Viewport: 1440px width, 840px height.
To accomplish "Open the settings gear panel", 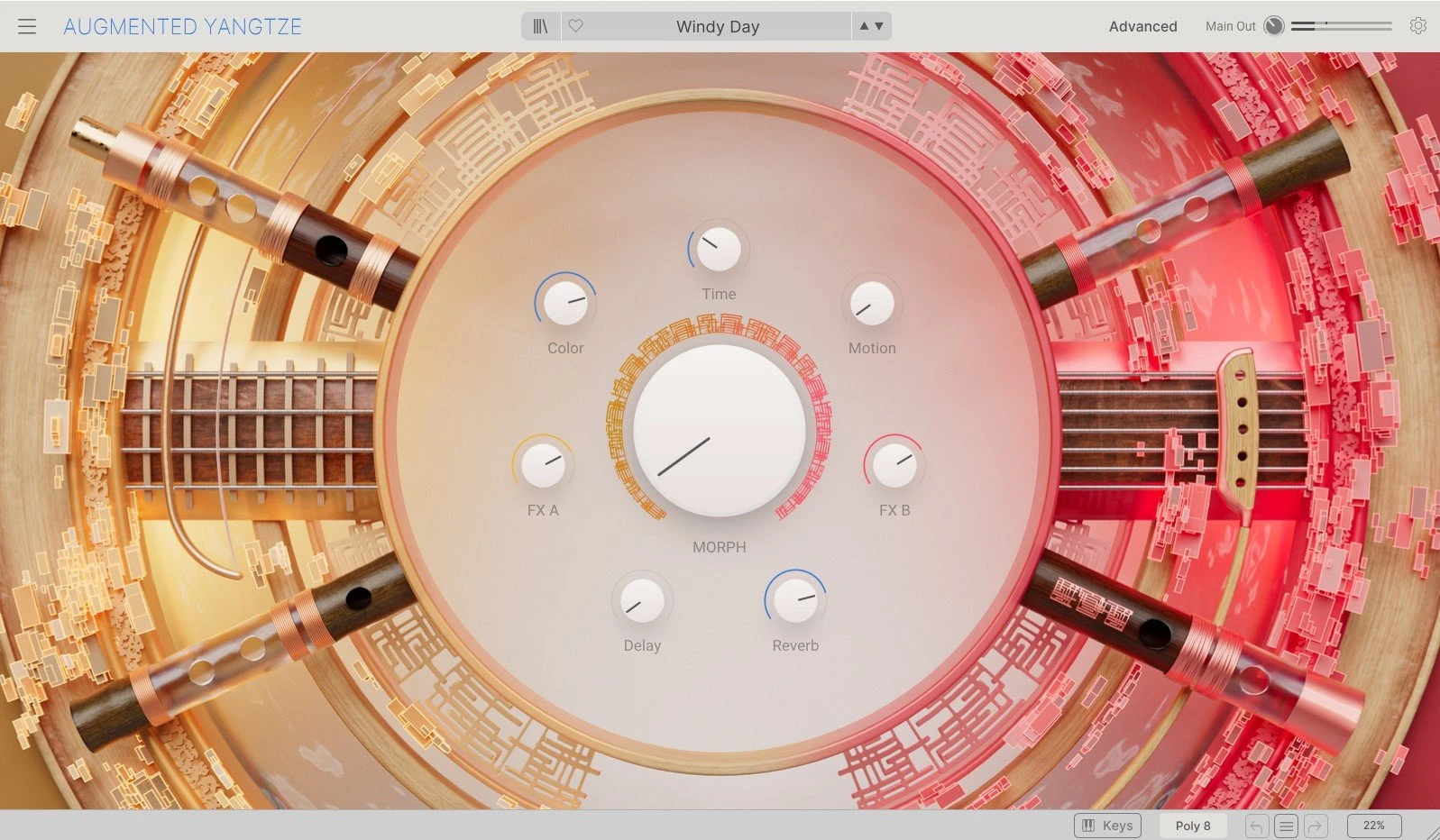I will (1418, 26).
